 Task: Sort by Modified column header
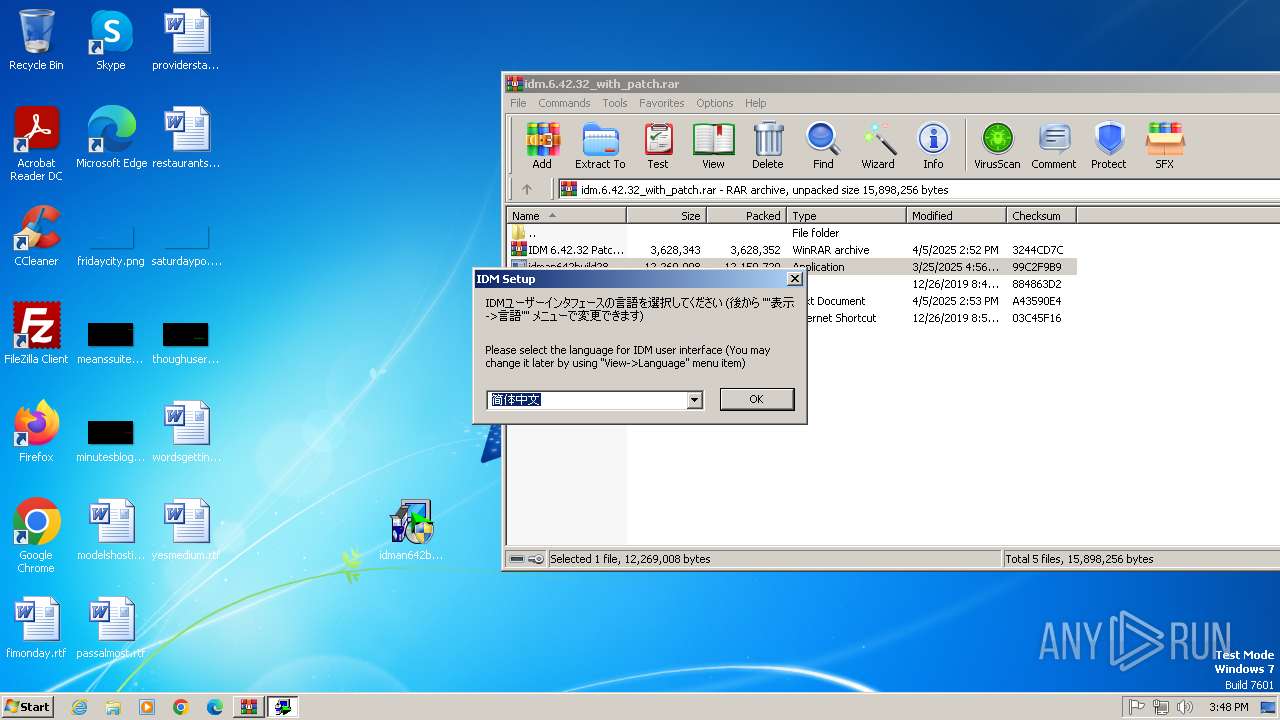(957, 215)
